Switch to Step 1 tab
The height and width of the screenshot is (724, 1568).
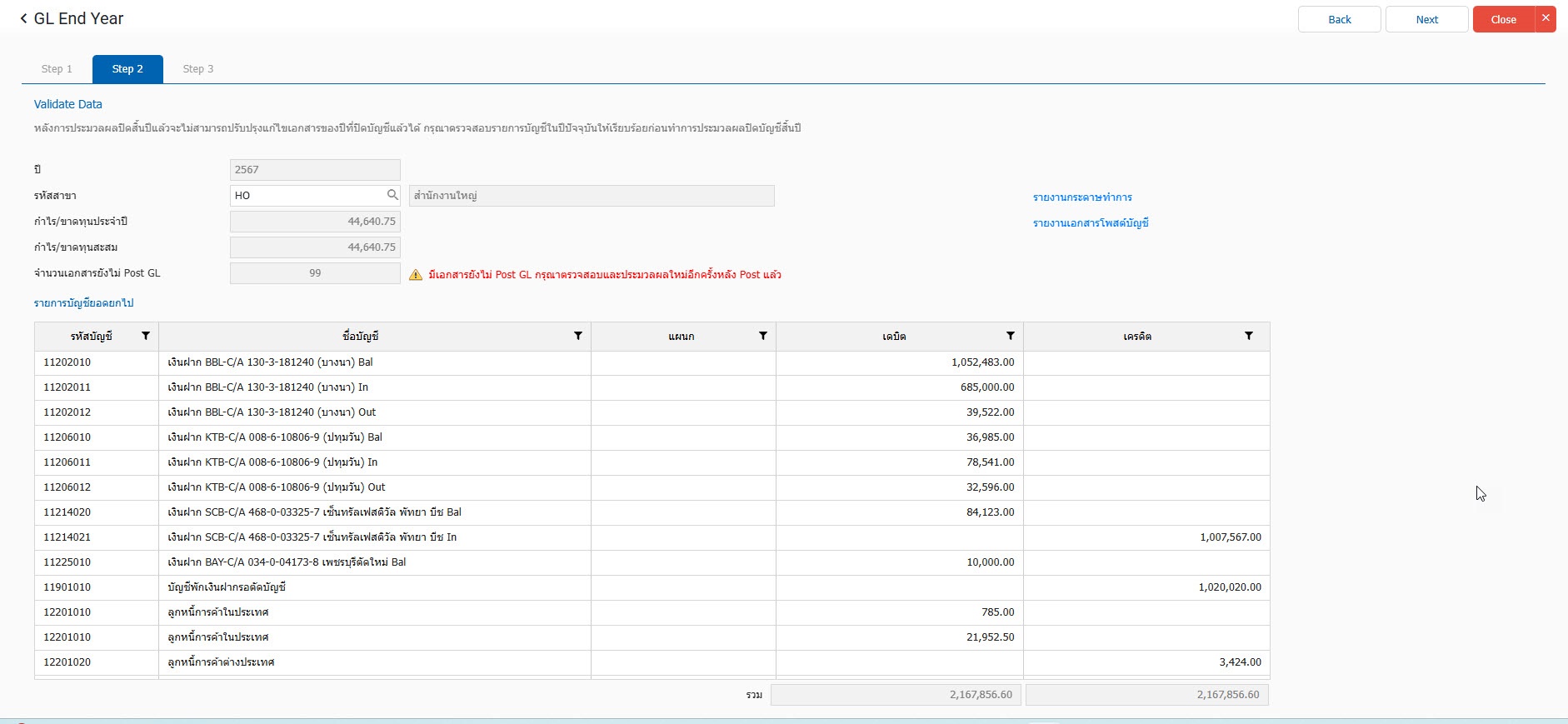(57, 69)
